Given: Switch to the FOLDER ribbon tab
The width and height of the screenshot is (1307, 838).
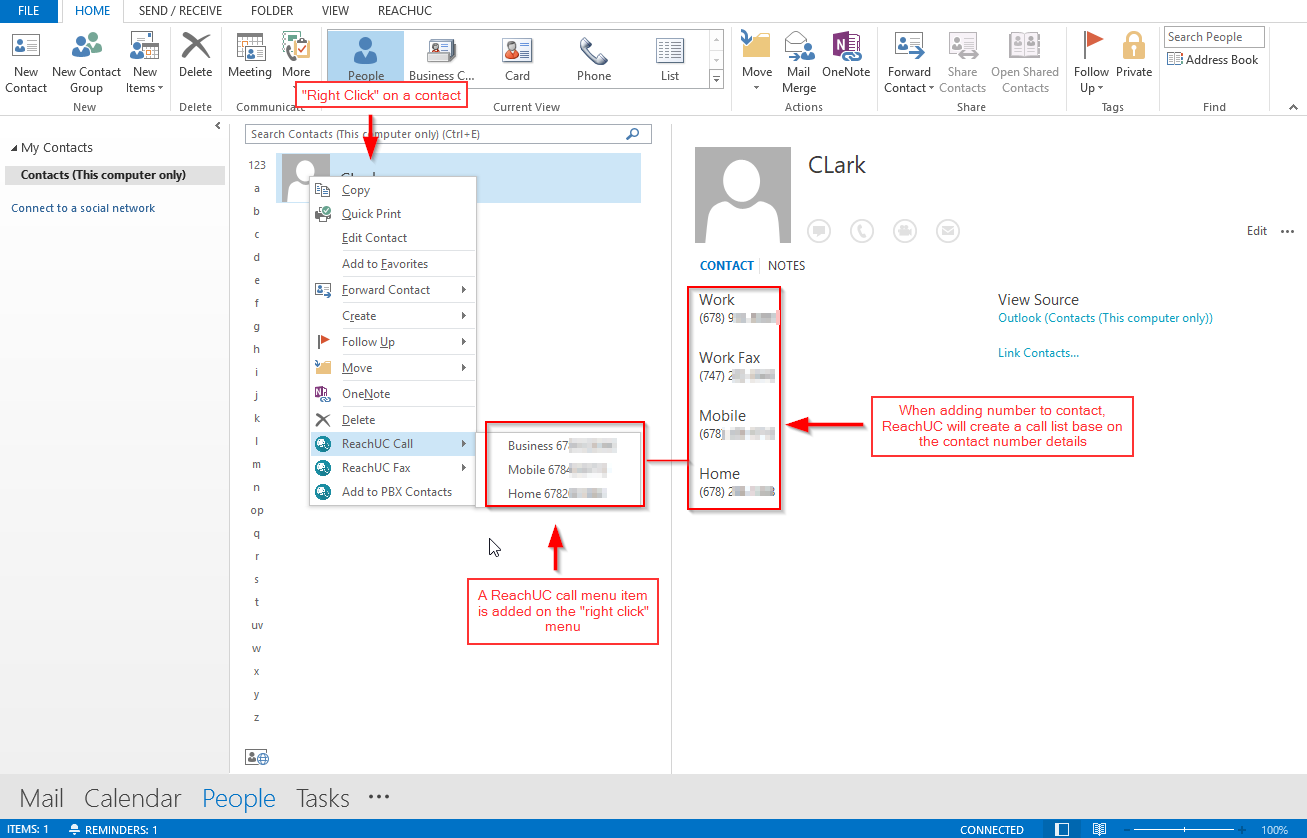Looking at the screenshot, I should tap(272, 11).
